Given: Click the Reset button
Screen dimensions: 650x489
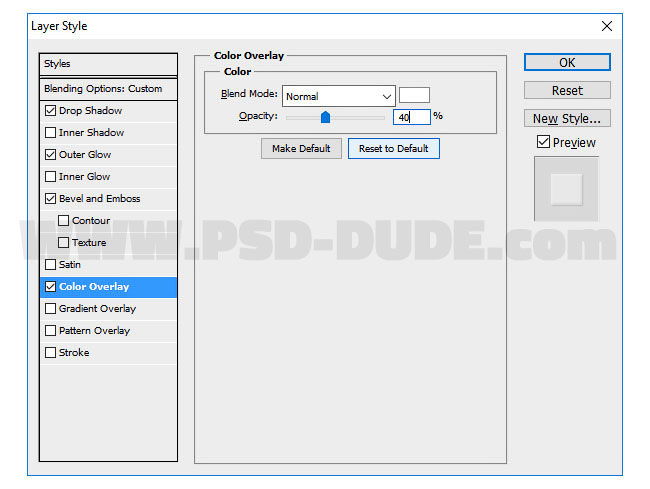Looking at the screenshot, I should click(567, 90).
